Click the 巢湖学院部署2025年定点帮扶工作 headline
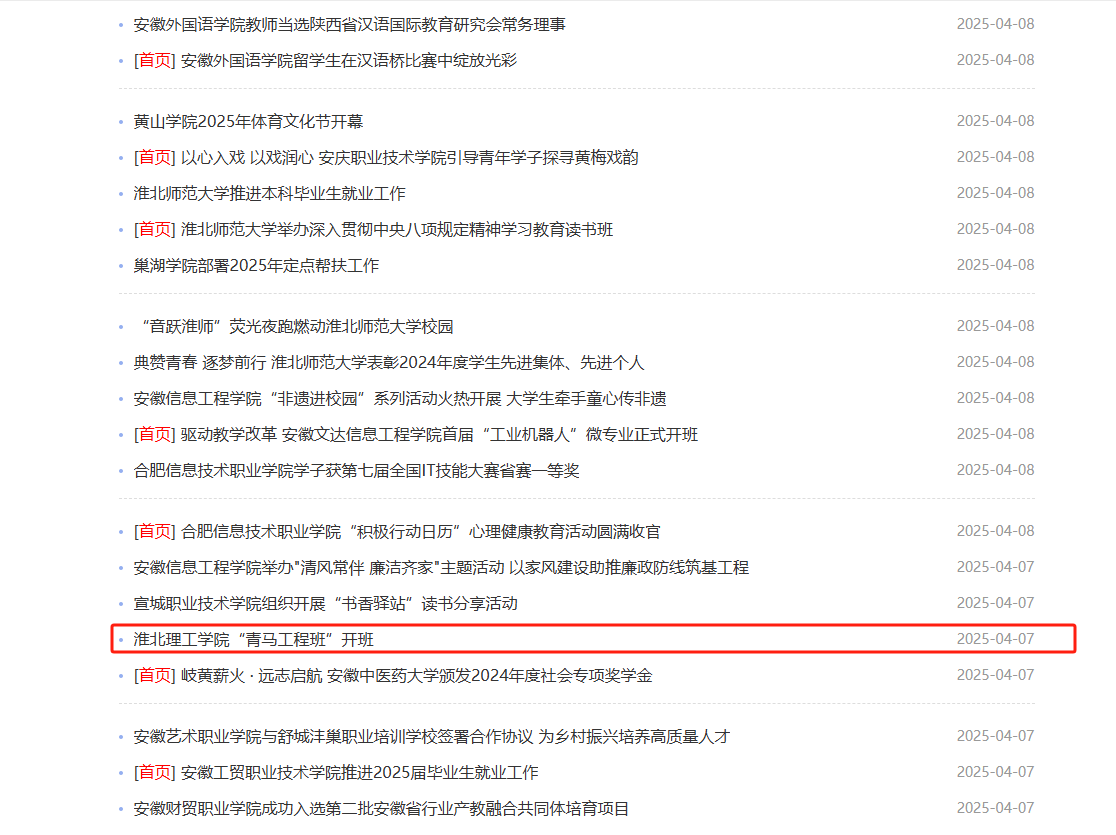The image size is (1116, 835). click(256, 266)
